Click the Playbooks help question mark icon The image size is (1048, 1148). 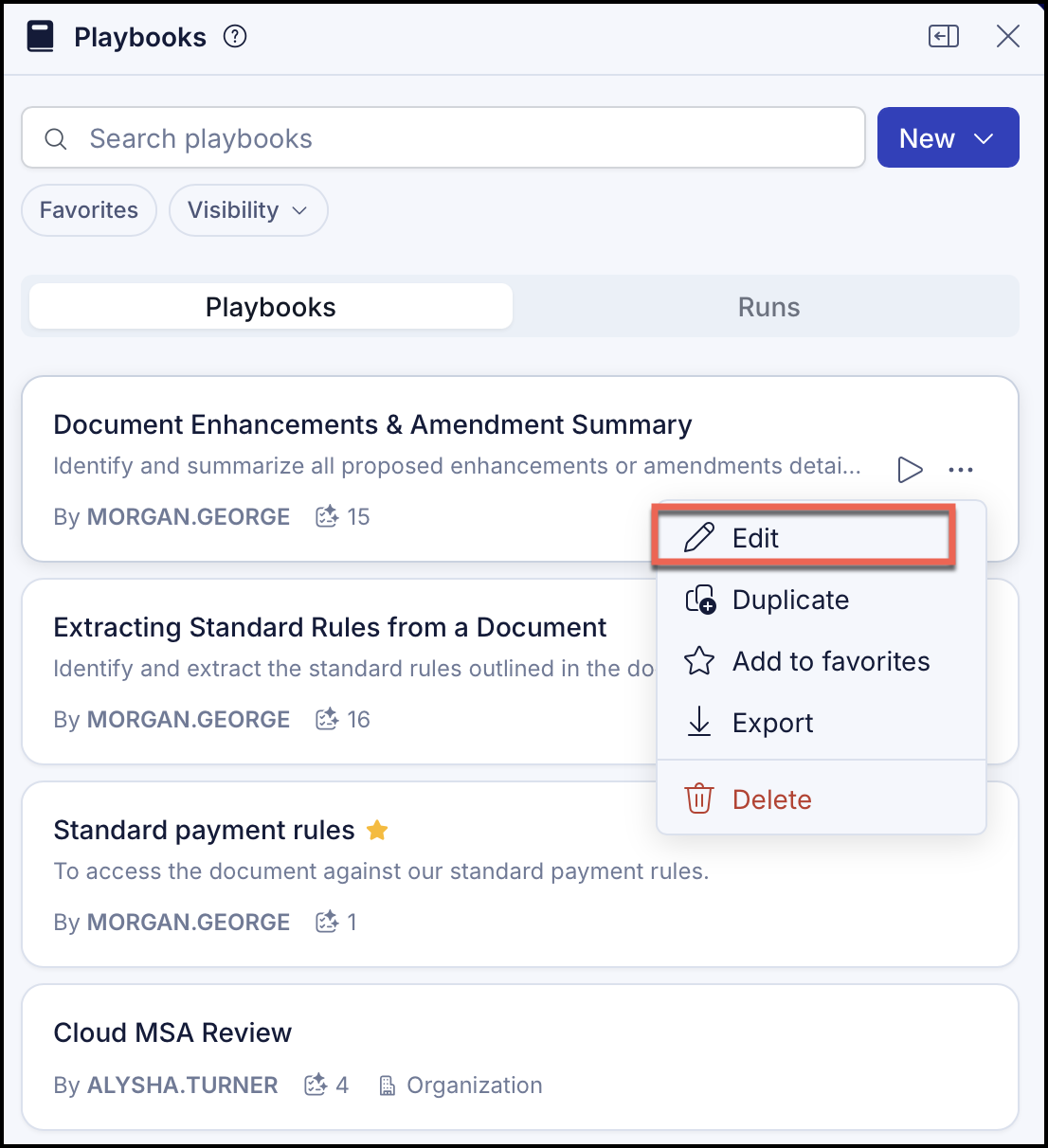tap(235, 36)
